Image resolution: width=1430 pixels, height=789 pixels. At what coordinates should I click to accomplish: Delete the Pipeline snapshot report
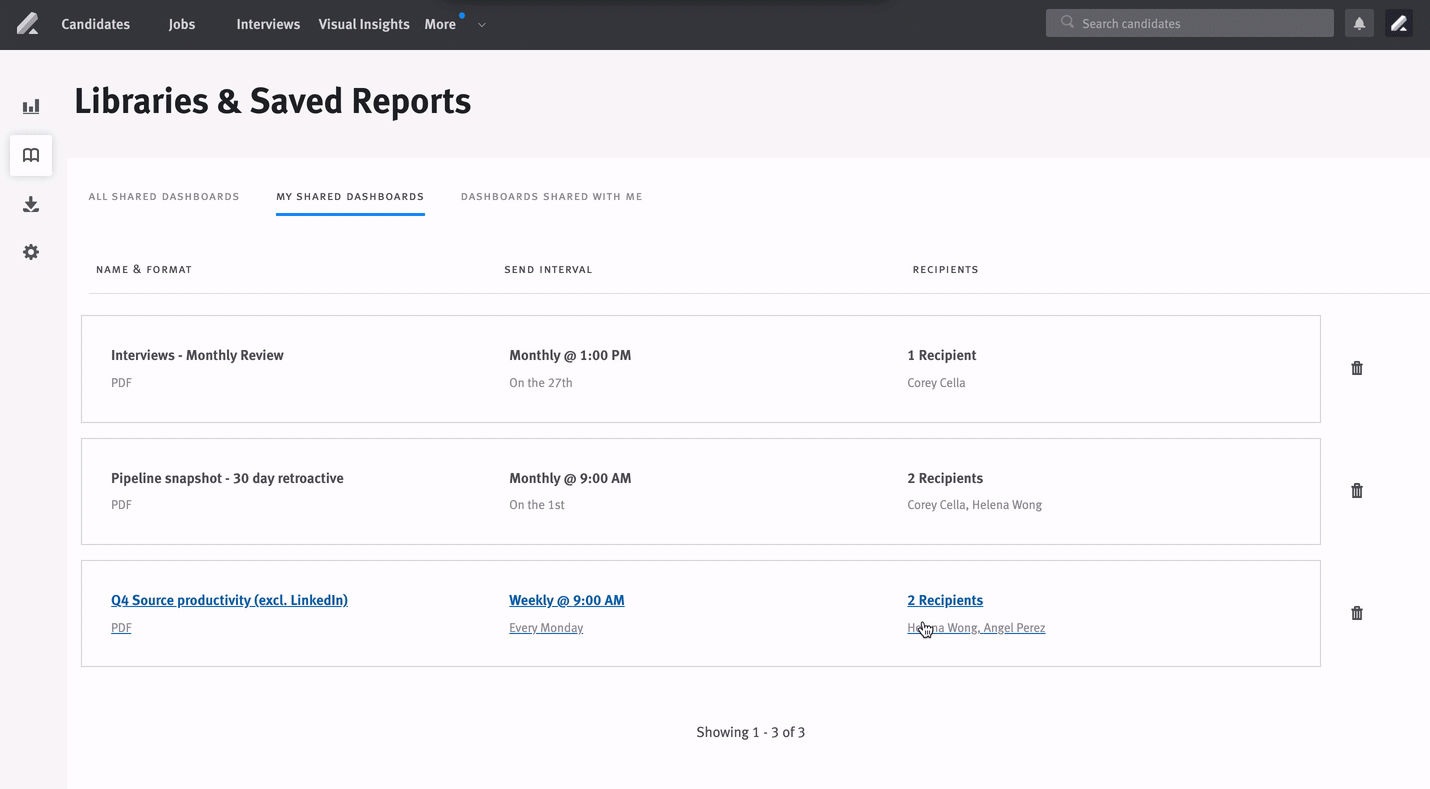coord(1357,490)
